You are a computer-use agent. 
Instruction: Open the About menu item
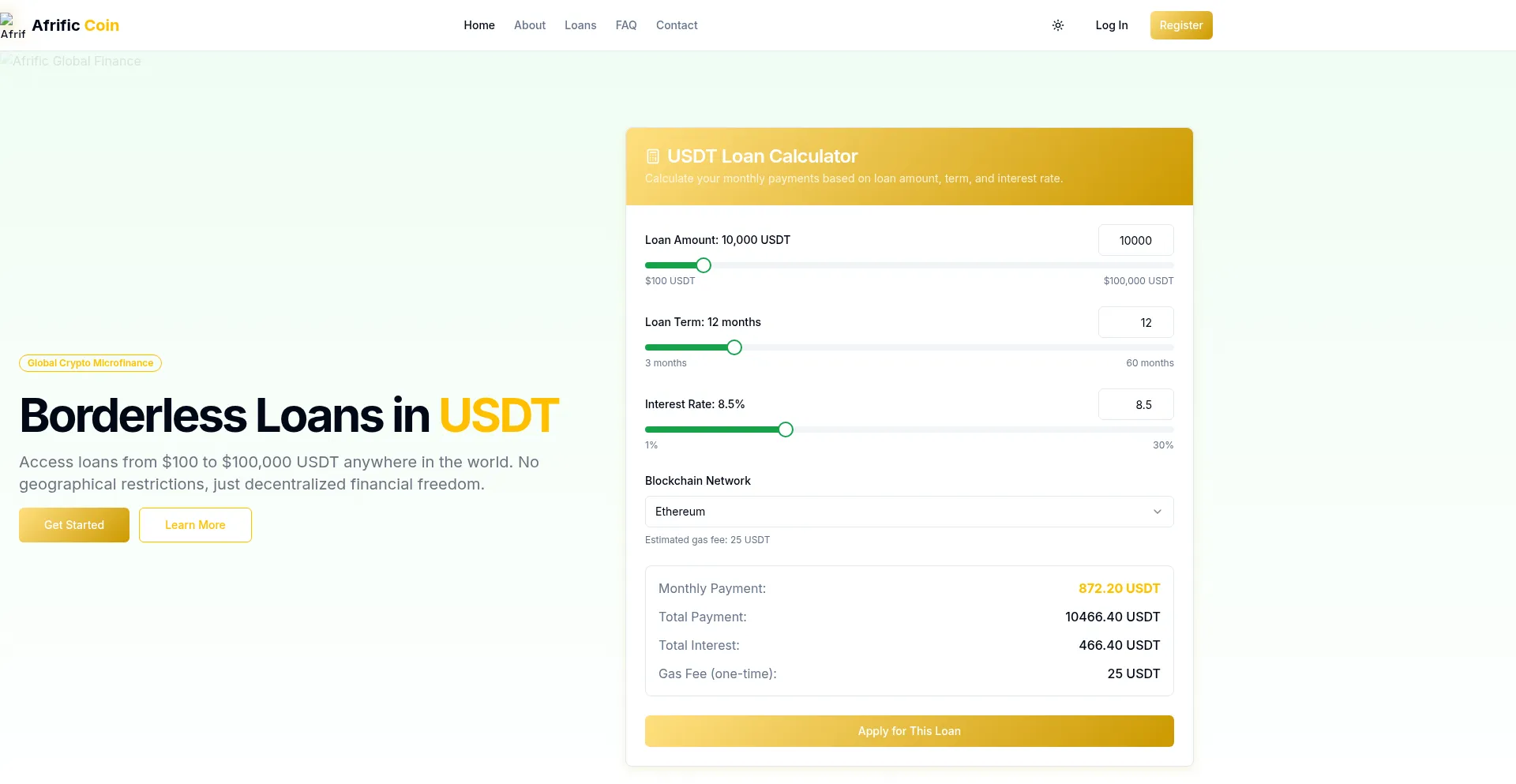coord(530,25)
